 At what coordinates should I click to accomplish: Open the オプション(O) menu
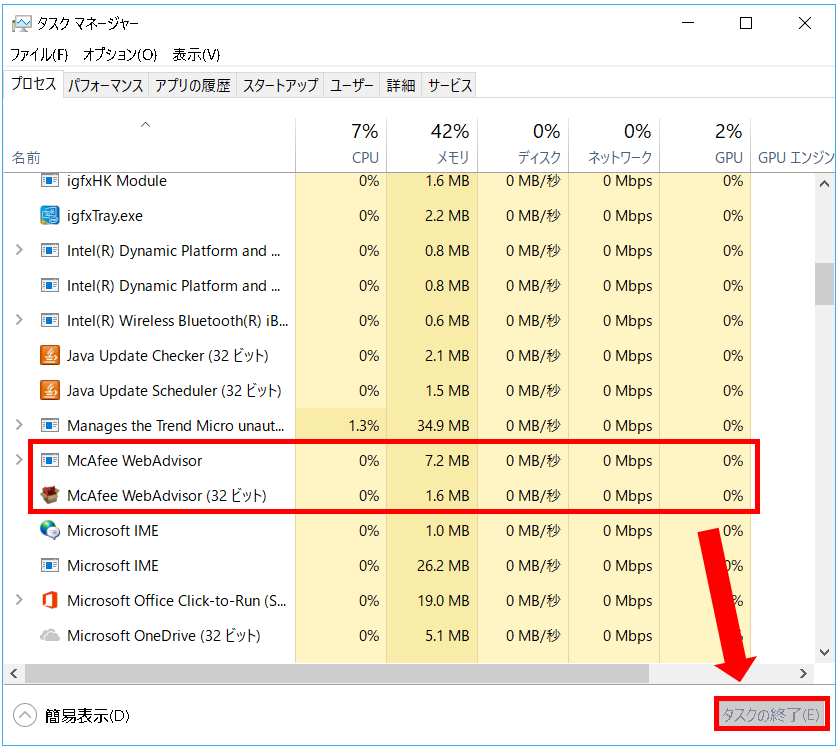point(120,55)
